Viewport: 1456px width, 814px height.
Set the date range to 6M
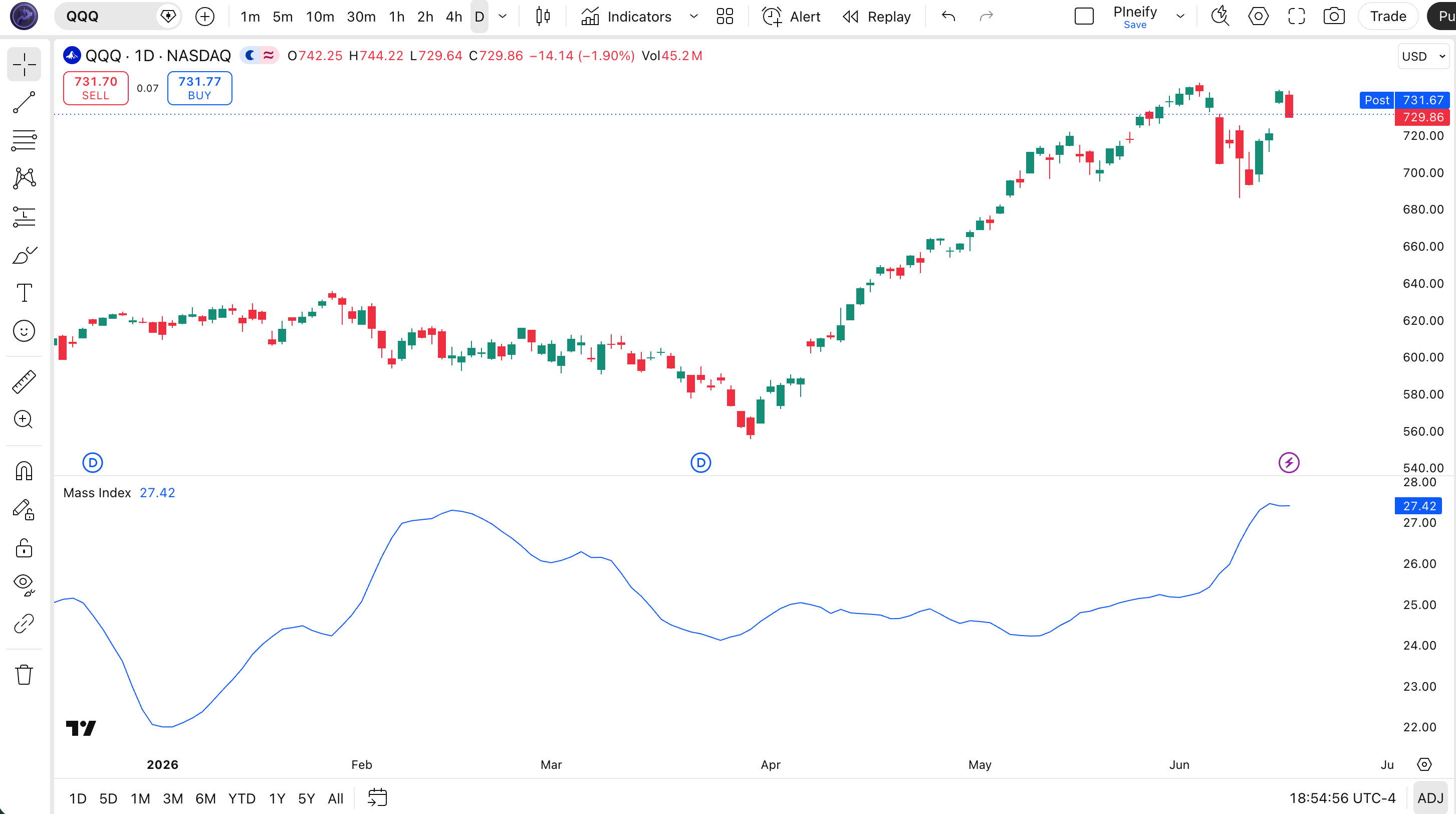[206, 799]
